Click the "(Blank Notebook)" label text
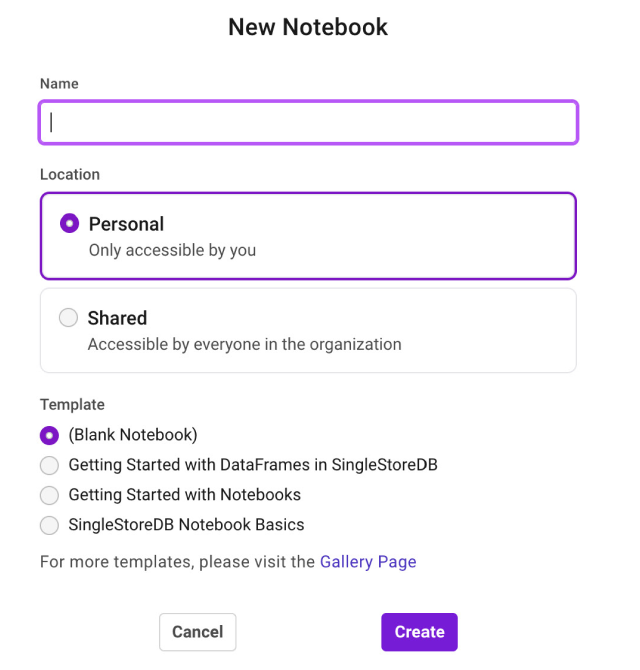The height and width of the screenshot is (670, 640). (133, 435)
